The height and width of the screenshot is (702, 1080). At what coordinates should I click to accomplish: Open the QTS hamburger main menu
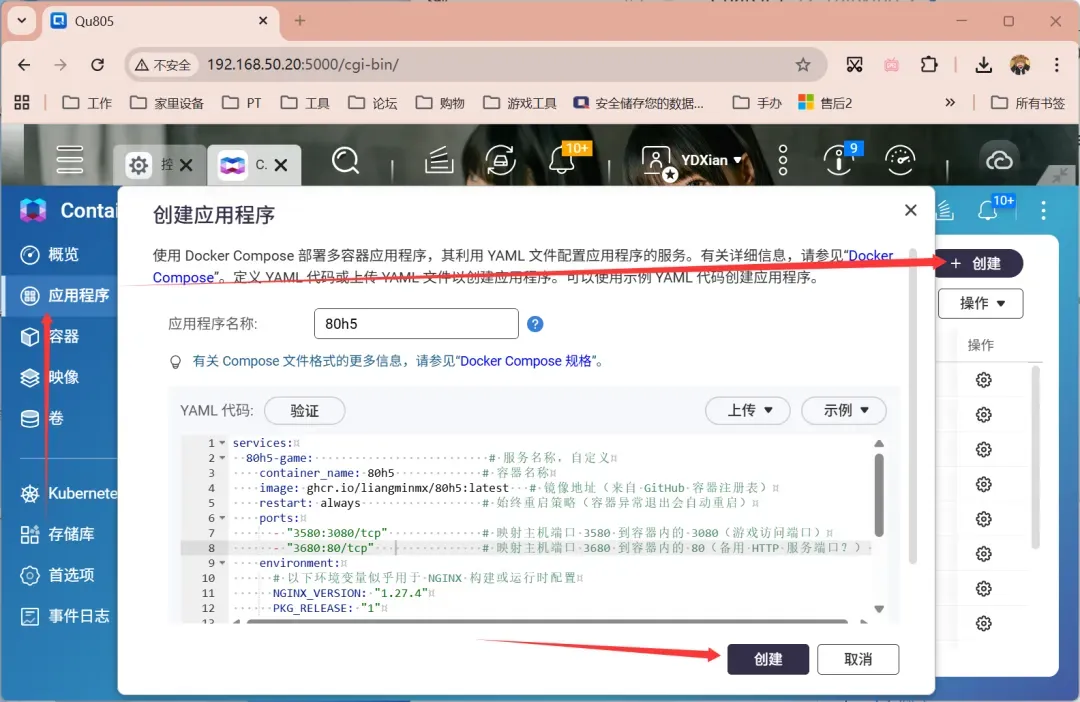70,160
